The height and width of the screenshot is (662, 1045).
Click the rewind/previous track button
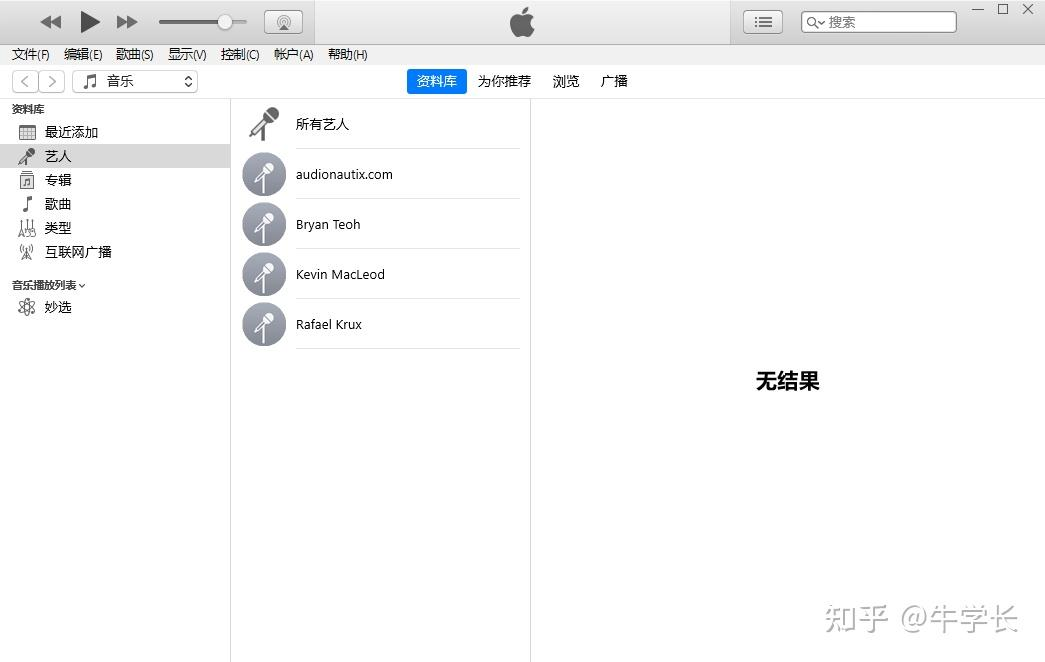point(51,22)
